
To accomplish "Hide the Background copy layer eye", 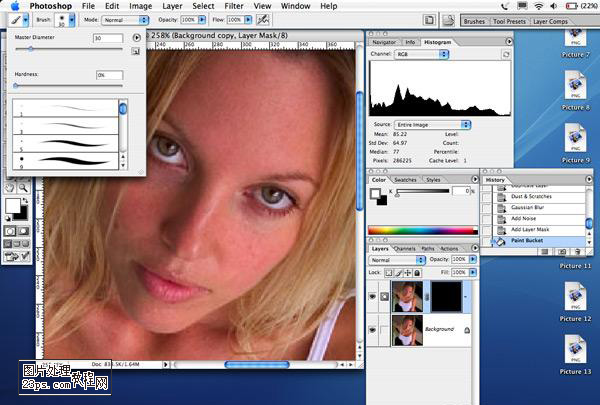I will 372,296.
